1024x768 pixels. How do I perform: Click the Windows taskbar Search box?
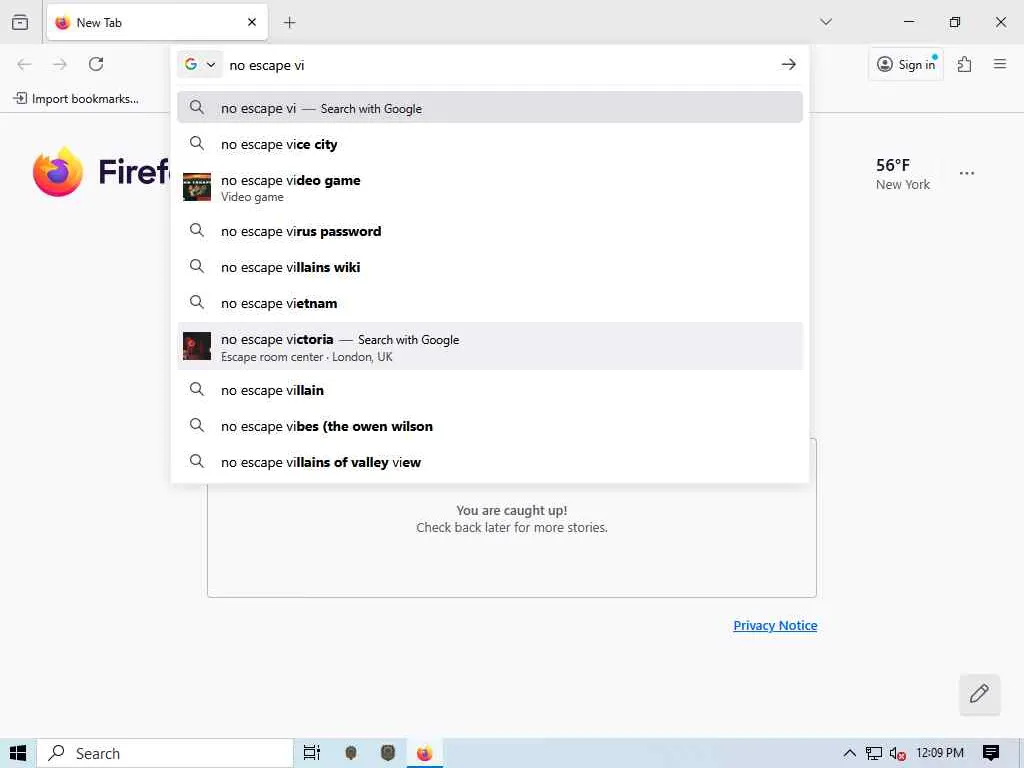click(x=165, y=753)
